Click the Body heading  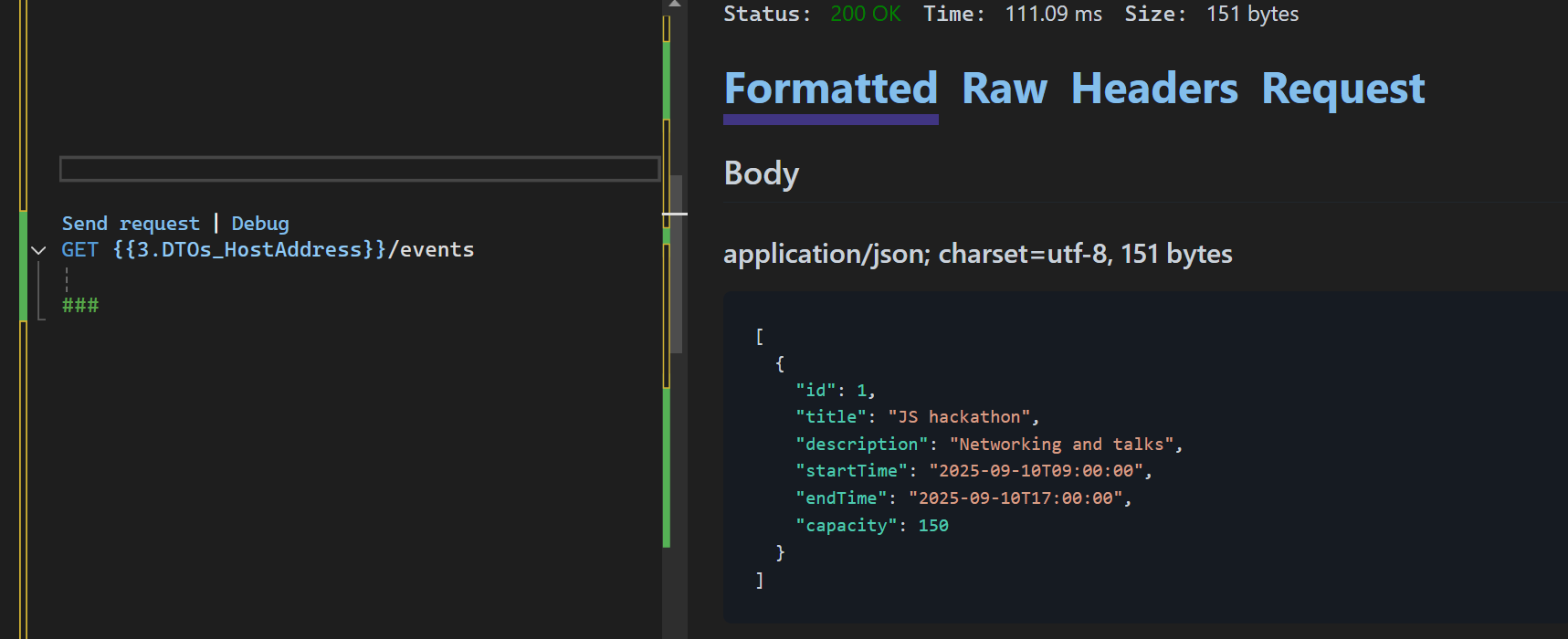click(762, 173)
